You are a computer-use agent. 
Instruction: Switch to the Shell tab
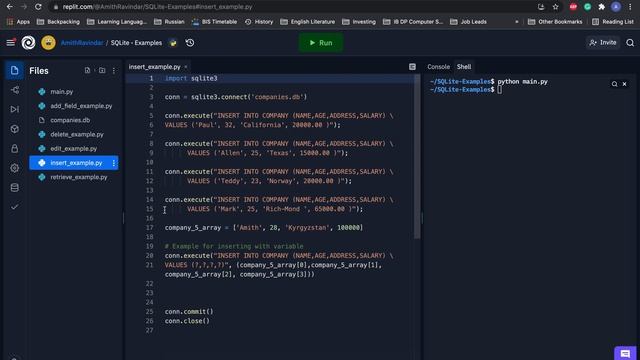[x=464, y=67]
